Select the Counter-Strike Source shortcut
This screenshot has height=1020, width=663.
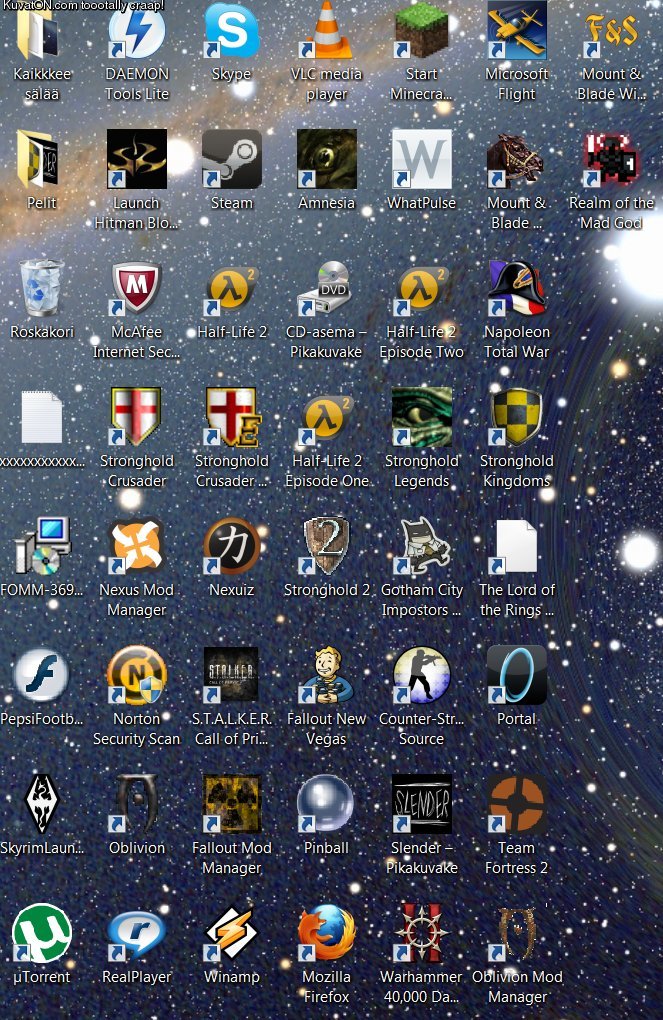(x=421, y=676)
